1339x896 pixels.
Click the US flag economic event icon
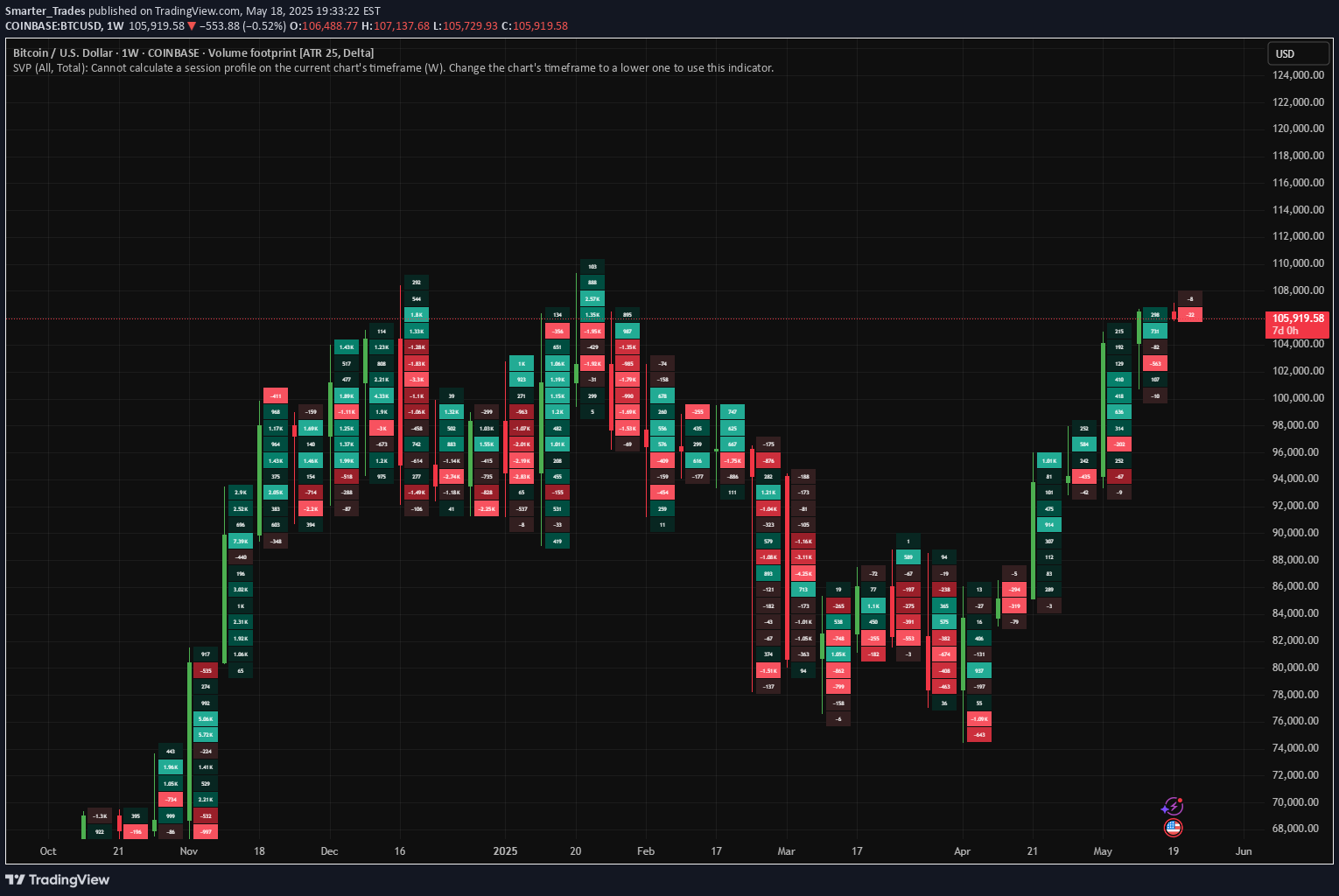click(1173, 827)
